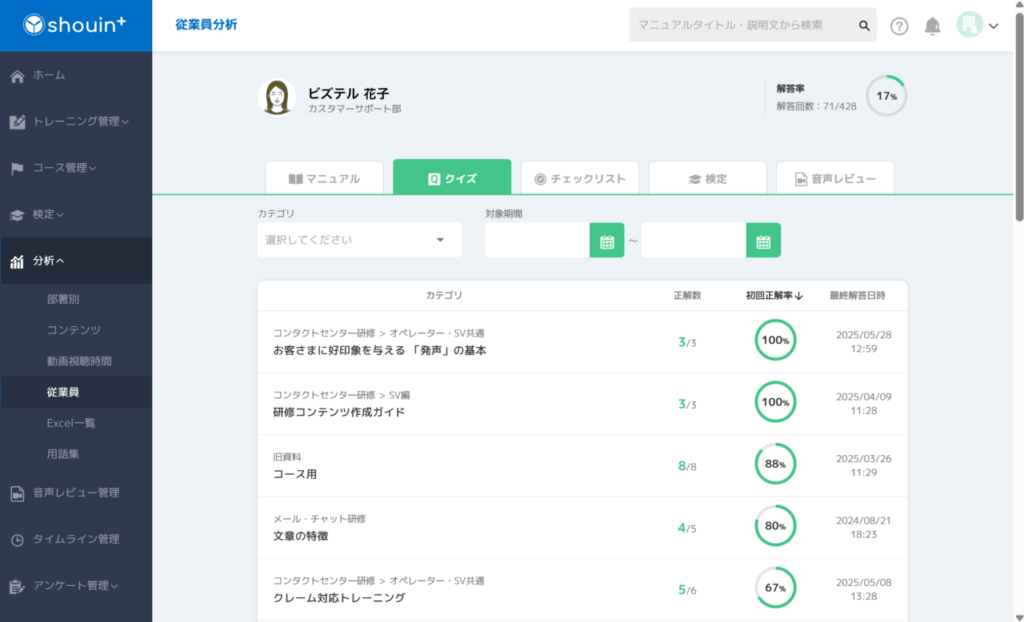Open the user account menu dropdown
The height and width of the screenshot is (622, 1024).
click(x=978, y=27)
